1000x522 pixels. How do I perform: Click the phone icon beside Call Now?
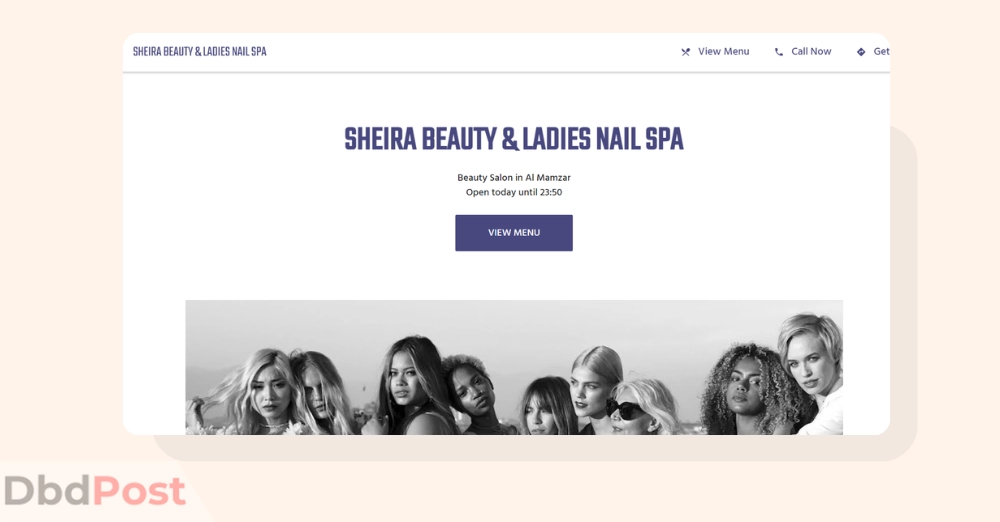click(x=779, y=52)
